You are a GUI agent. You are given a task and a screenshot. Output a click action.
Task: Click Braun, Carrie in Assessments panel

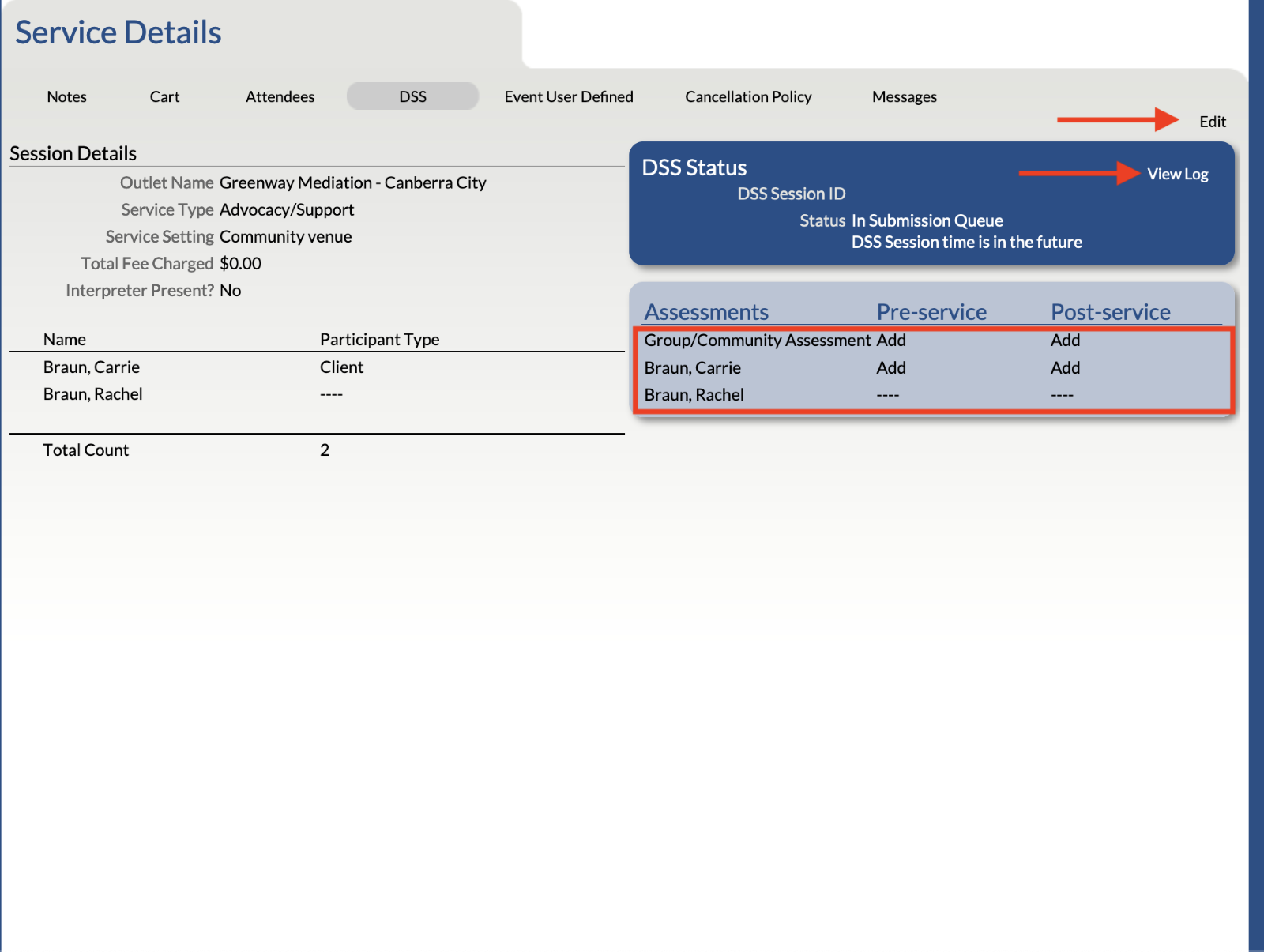point(692,367)
